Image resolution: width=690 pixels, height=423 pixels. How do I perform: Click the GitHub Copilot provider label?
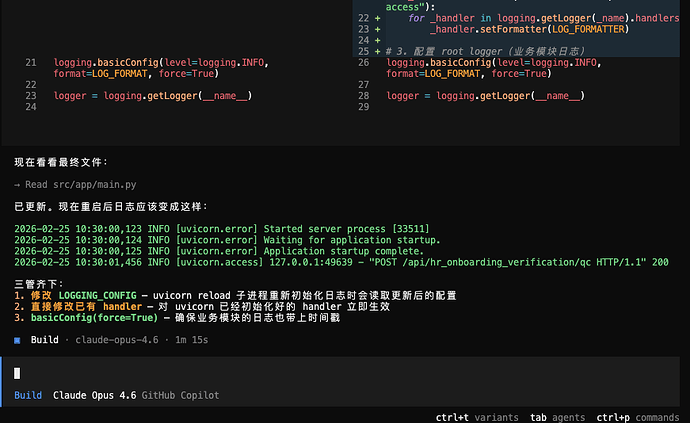click(180, 395)
